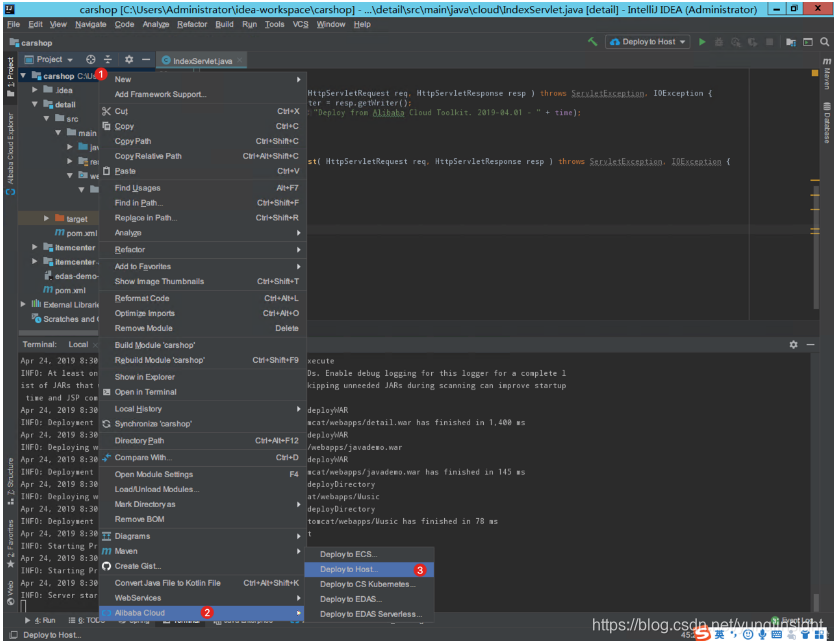Collapse the carshop root folder
This screenshot has height=644, width=834.
pos(23,76)
